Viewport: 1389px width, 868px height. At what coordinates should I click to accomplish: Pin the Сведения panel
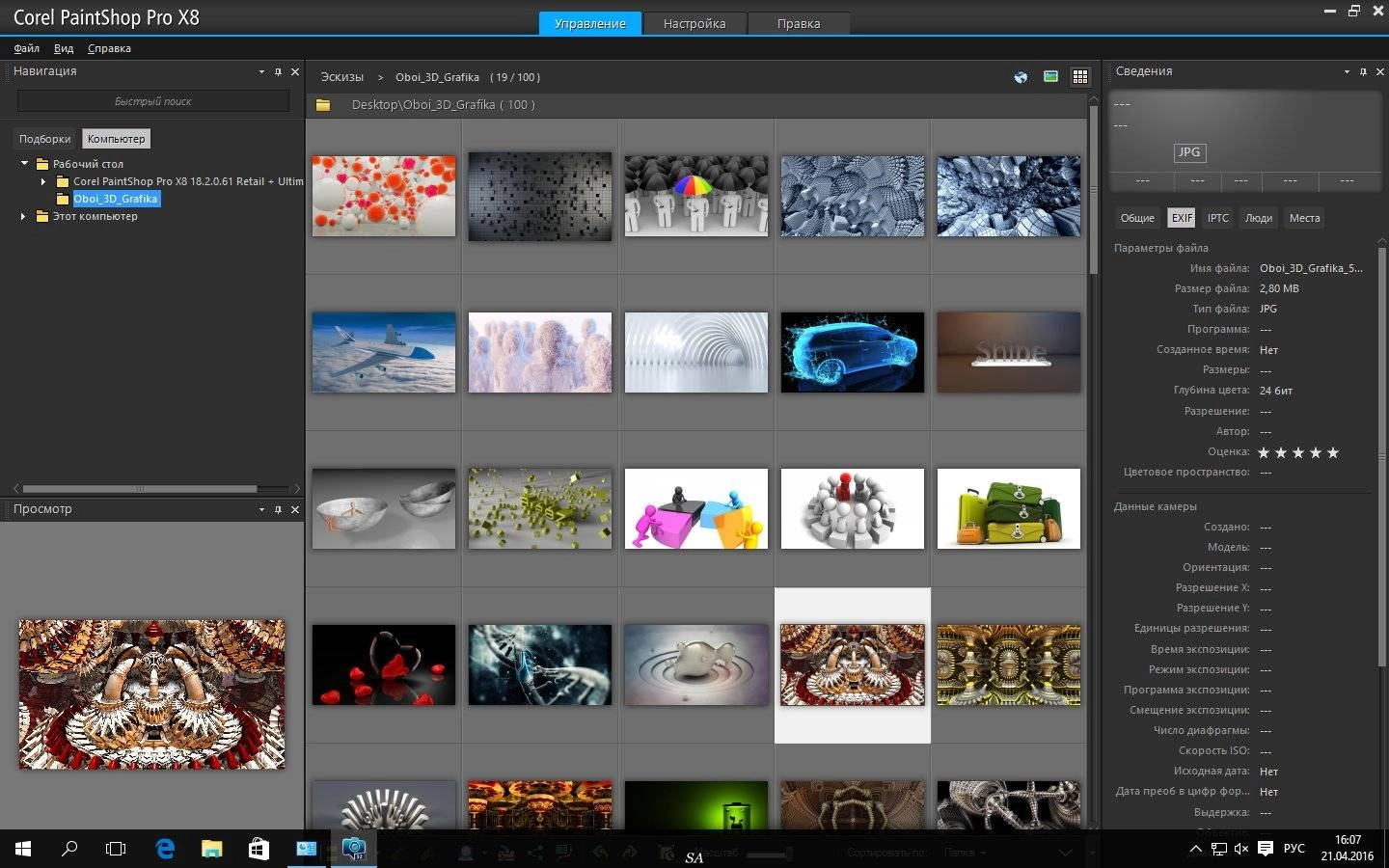click(x=1363, y=71)
